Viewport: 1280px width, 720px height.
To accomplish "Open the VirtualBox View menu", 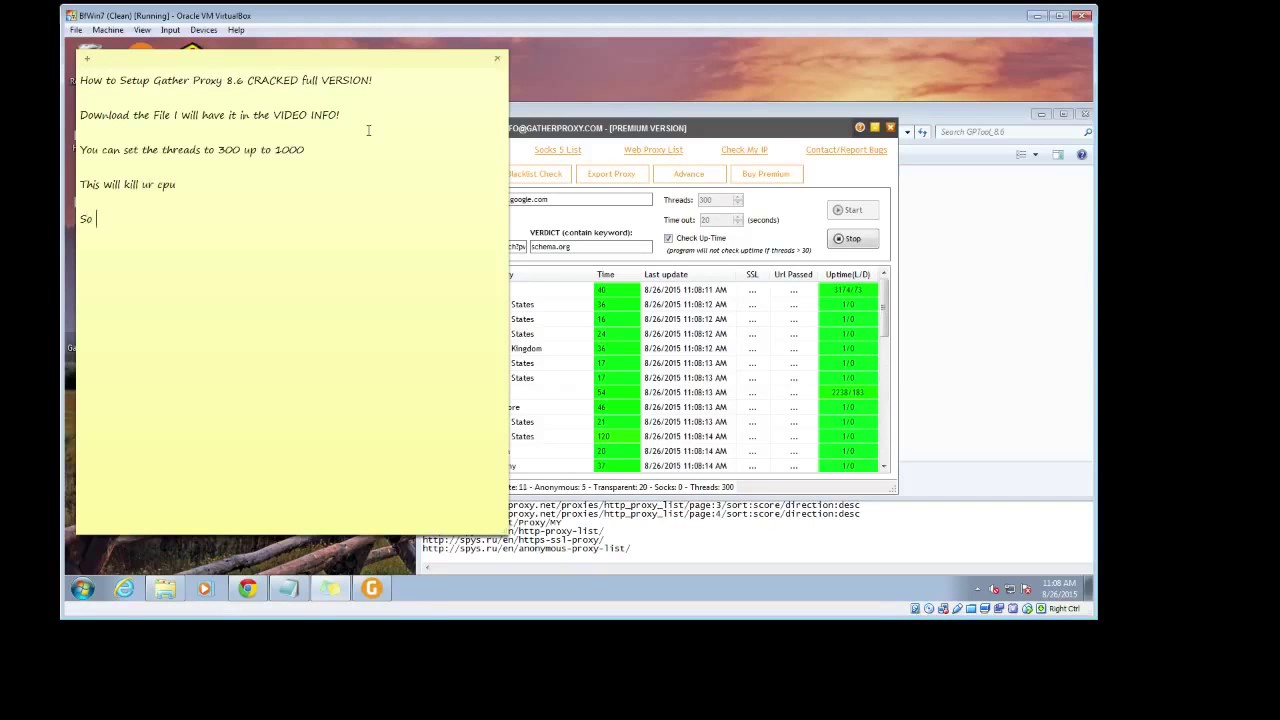I will [142, 30].
